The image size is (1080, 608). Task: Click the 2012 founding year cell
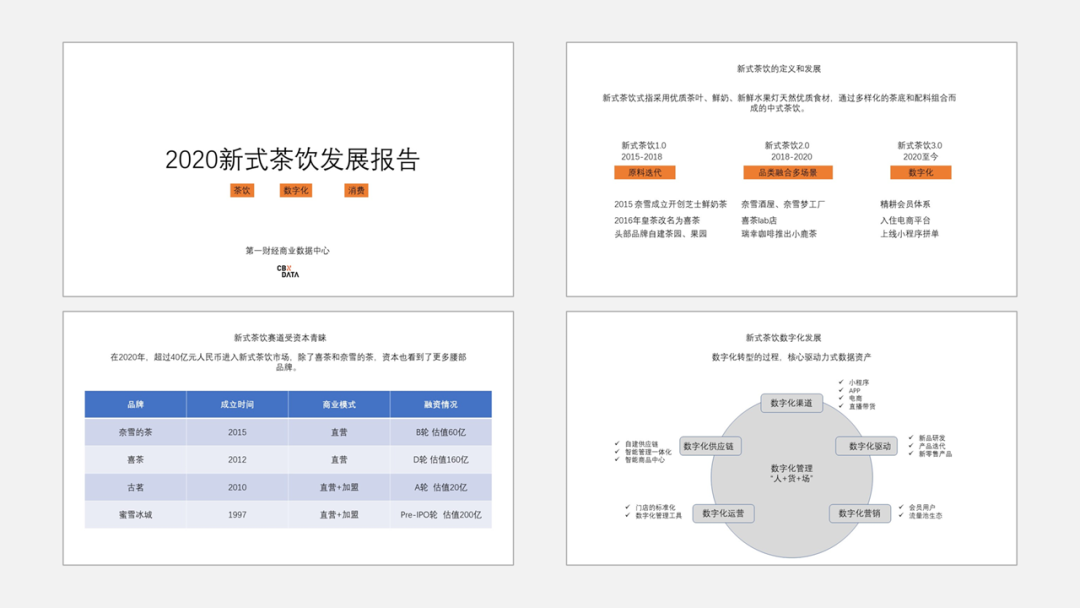coord(237,459)
